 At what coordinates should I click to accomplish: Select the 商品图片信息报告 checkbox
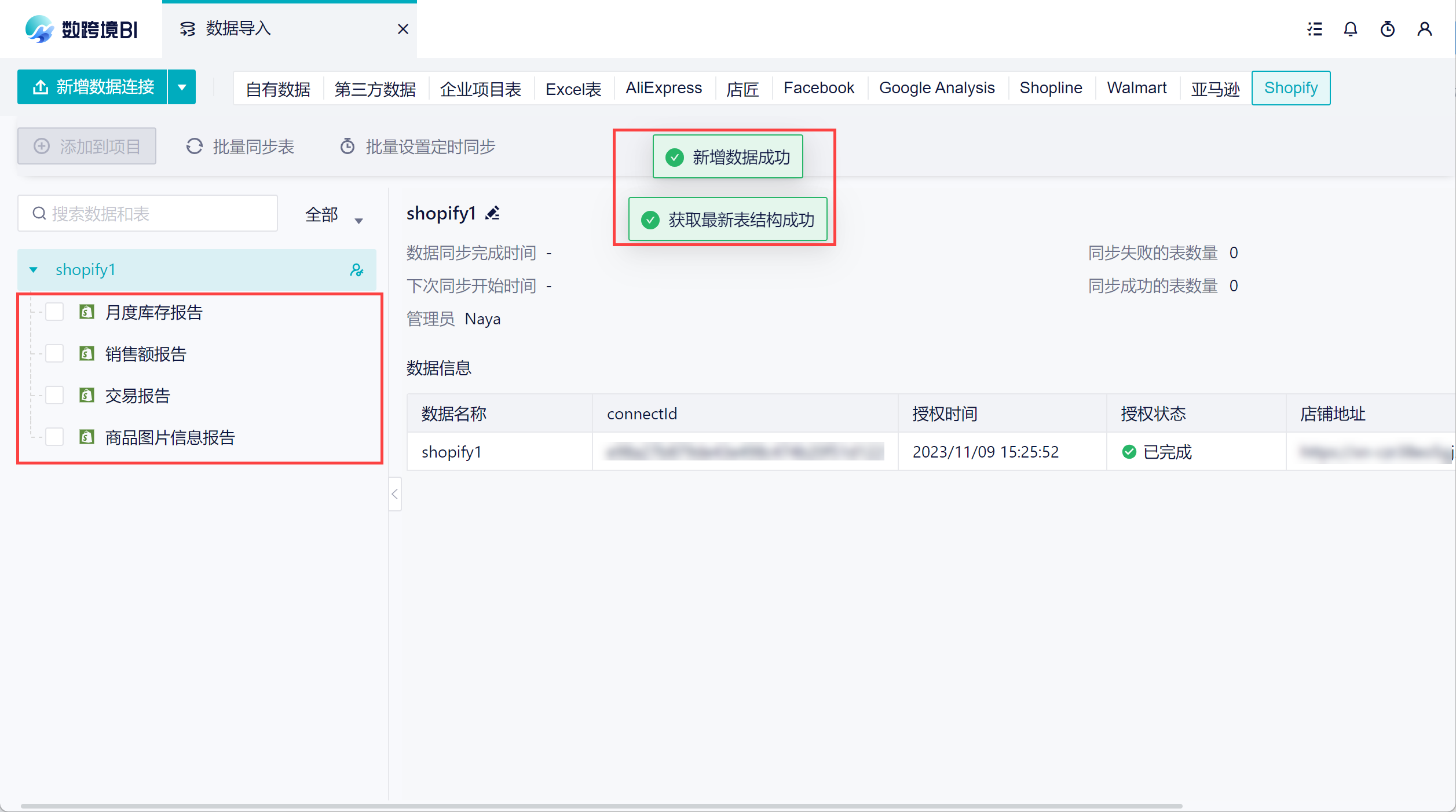pyautogui.click(x=54, y=437)
